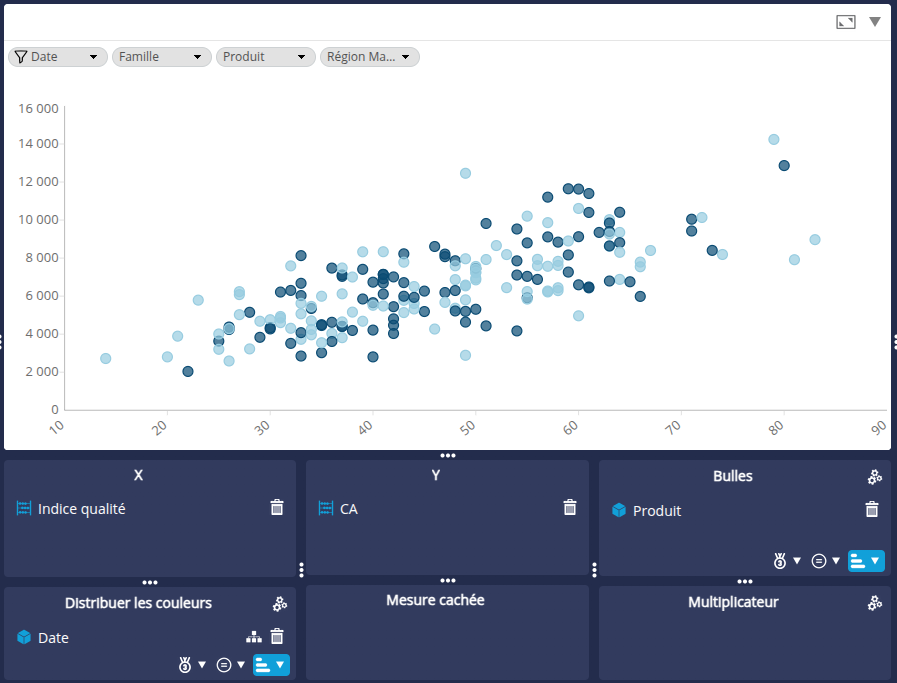The width and height of the screenshot is (897, 683).
Task: Open settings gears for Distribuer les couleurs
Action: pos(280,603)
